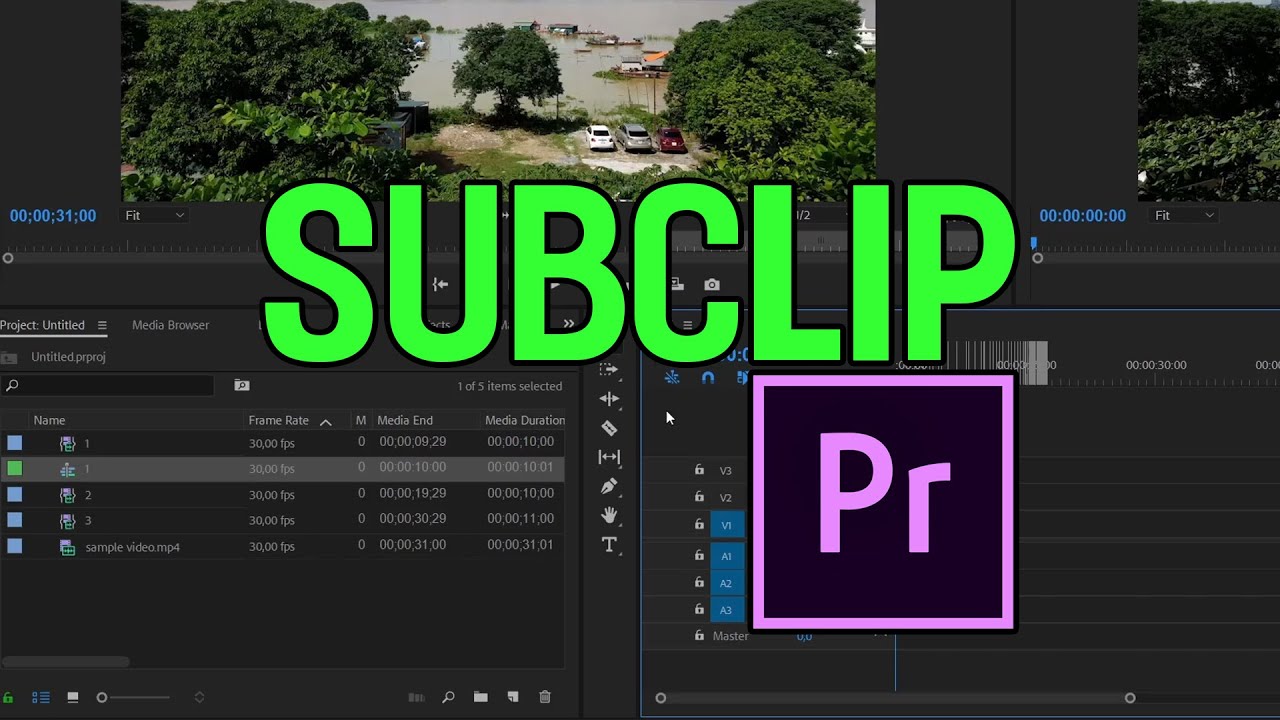Click the Find magnifier icon in the Project panel footer

(x=449, y=697)
